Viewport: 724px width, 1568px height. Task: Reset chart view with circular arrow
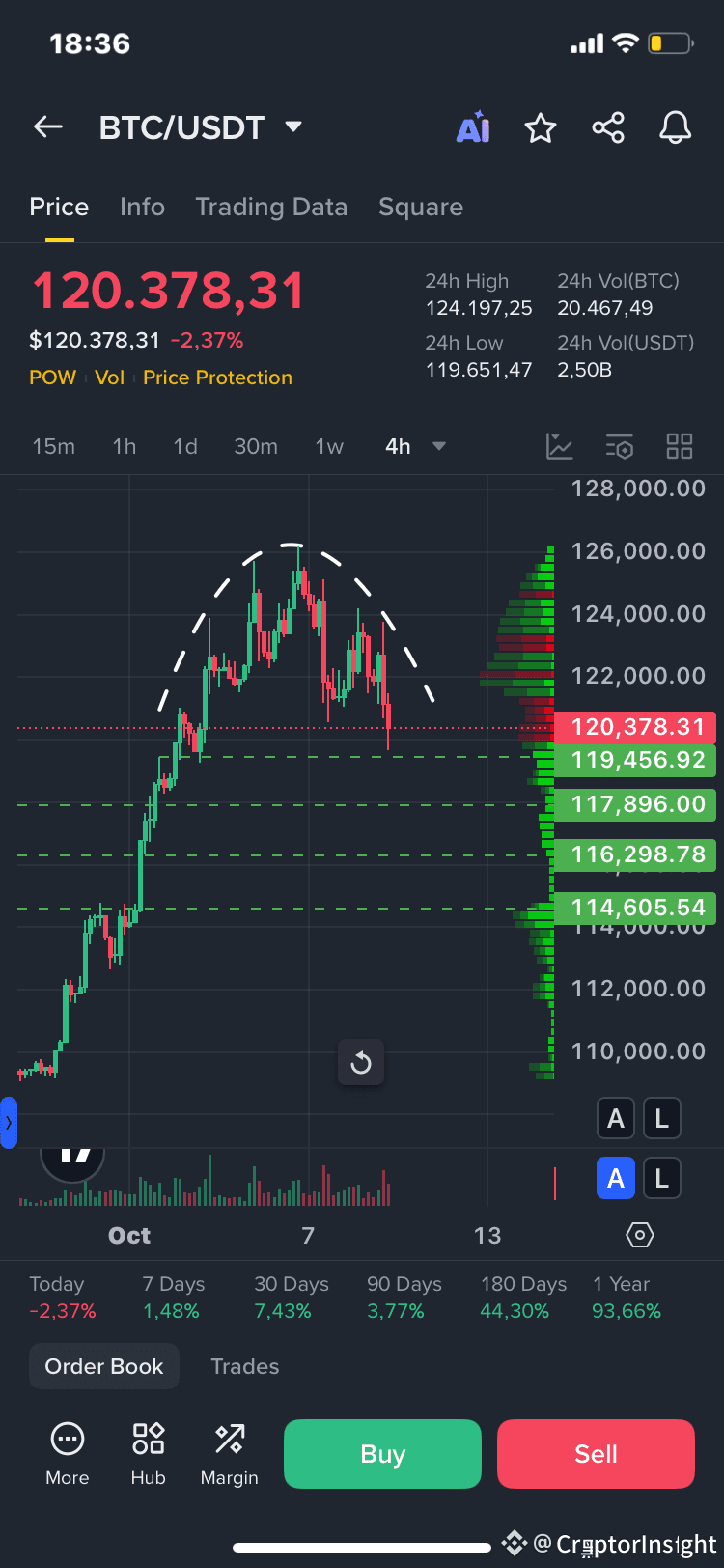361,1063
